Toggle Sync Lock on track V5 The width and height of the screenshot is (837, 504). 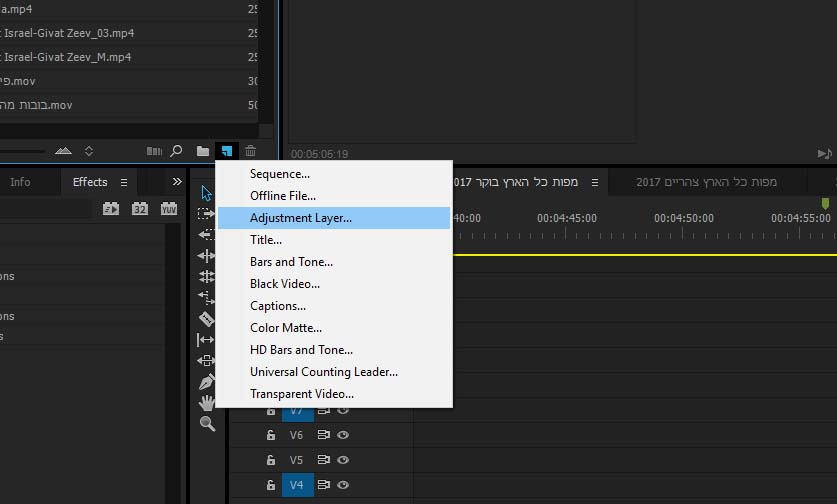323,460
